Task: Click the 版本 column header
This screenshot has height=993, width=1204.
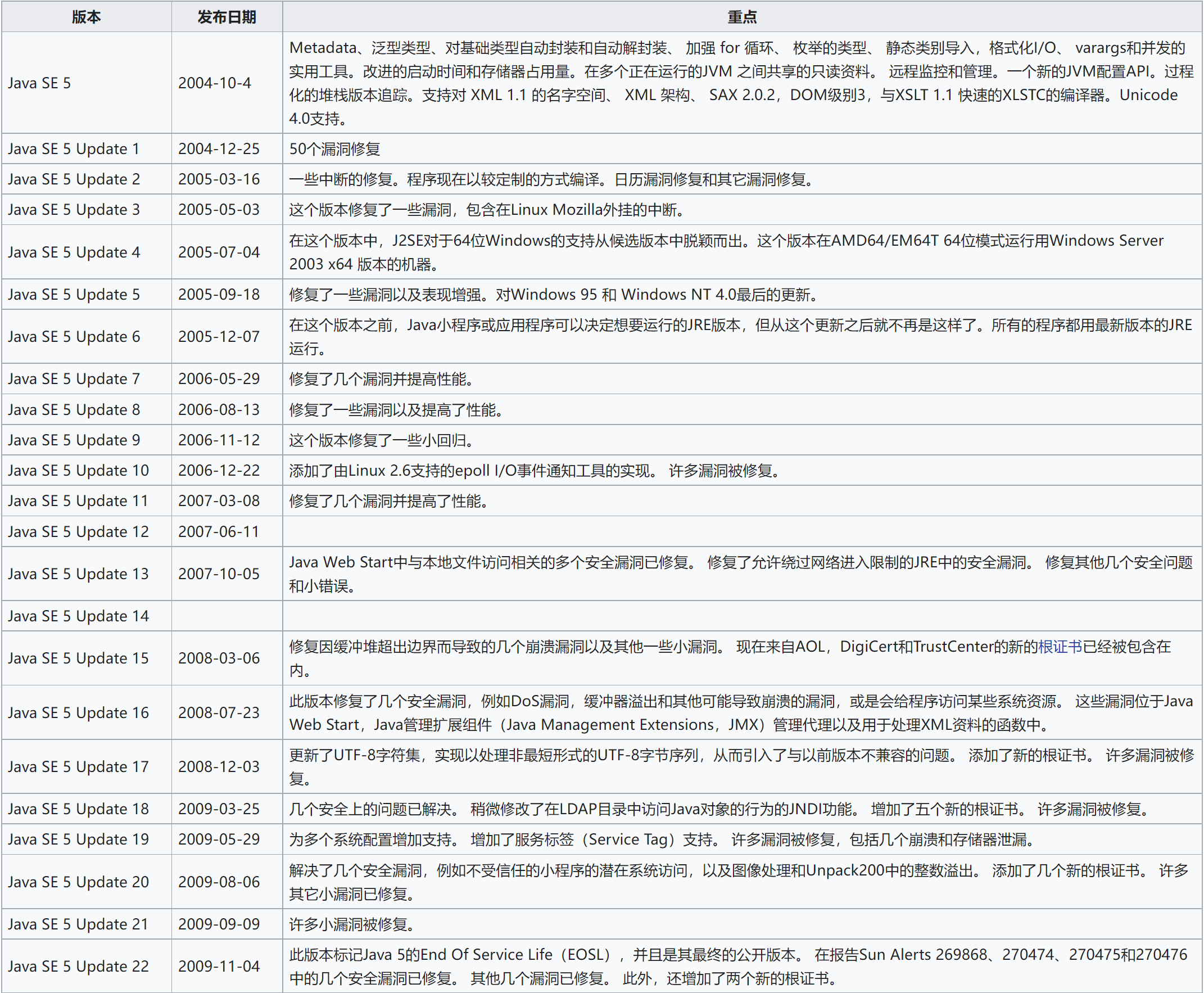Action: click(x=87, y=17)
